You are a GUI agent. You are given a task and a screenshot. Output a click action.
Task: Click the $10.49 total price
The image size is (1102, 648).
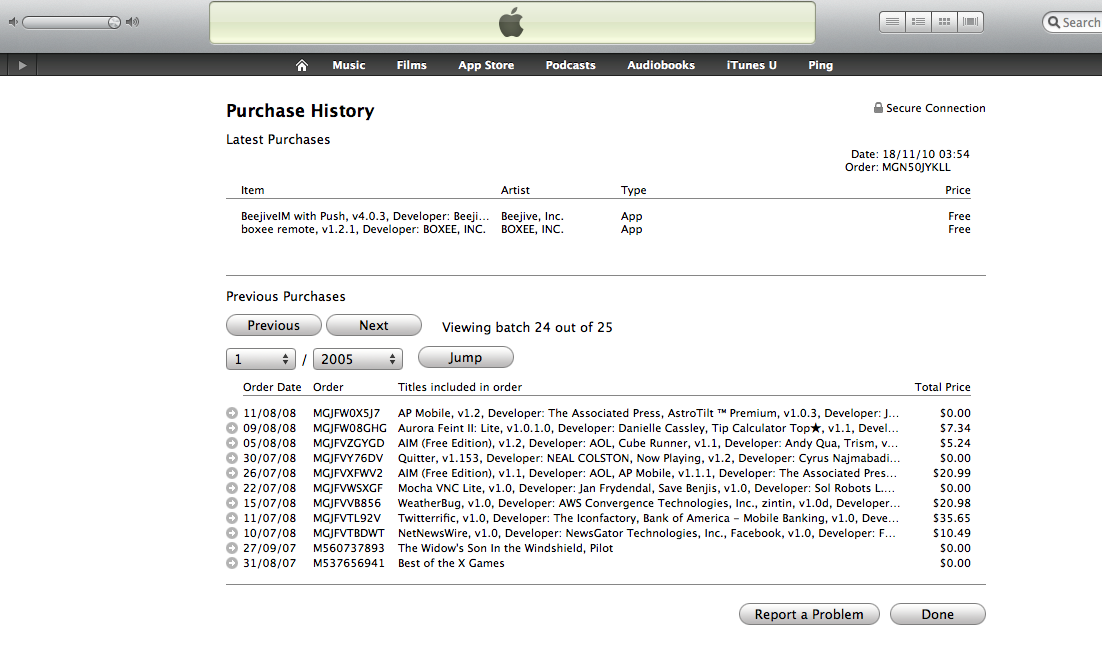coord(952,533)
